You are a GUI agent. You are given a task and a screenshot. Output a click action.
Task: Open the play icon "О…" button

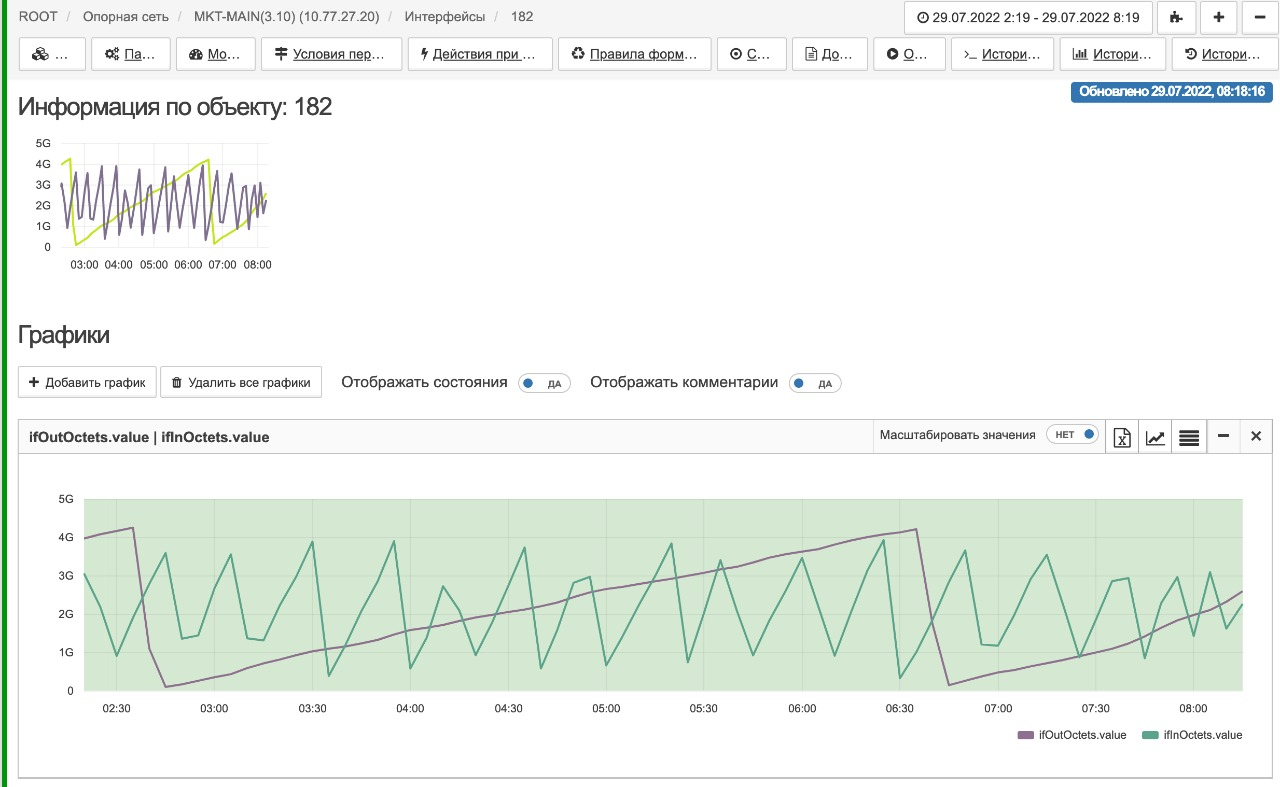click(909, 54)
